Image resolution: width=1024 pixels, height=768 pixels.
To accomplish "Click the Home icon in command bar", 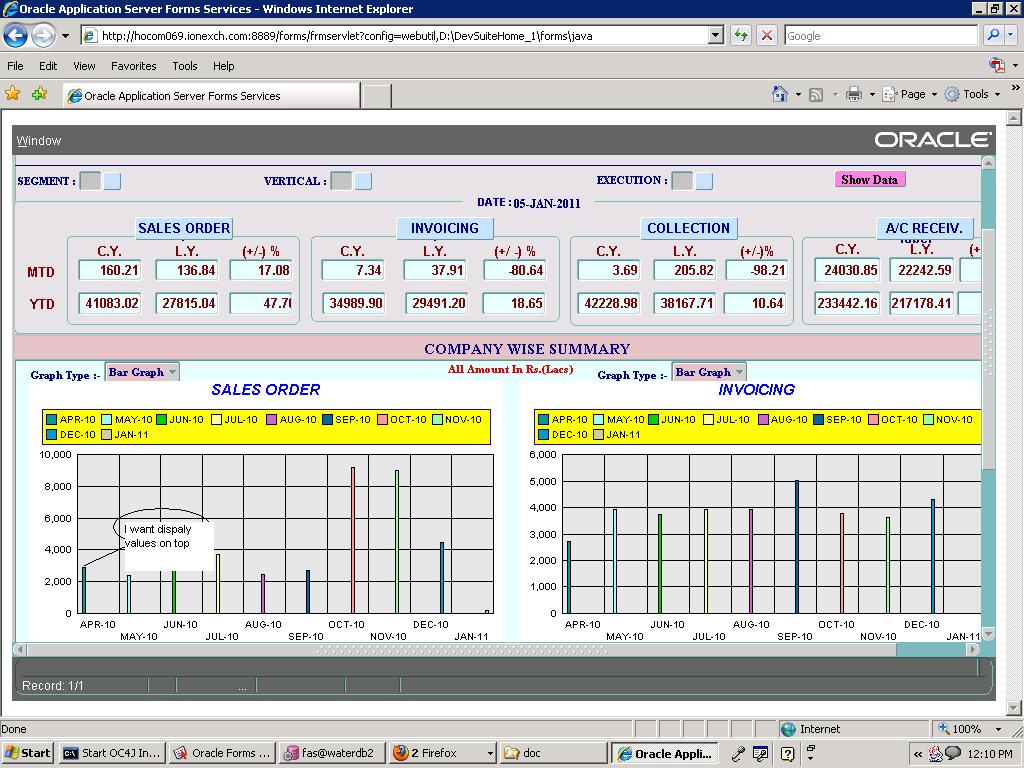I will [x=780, y=94].
